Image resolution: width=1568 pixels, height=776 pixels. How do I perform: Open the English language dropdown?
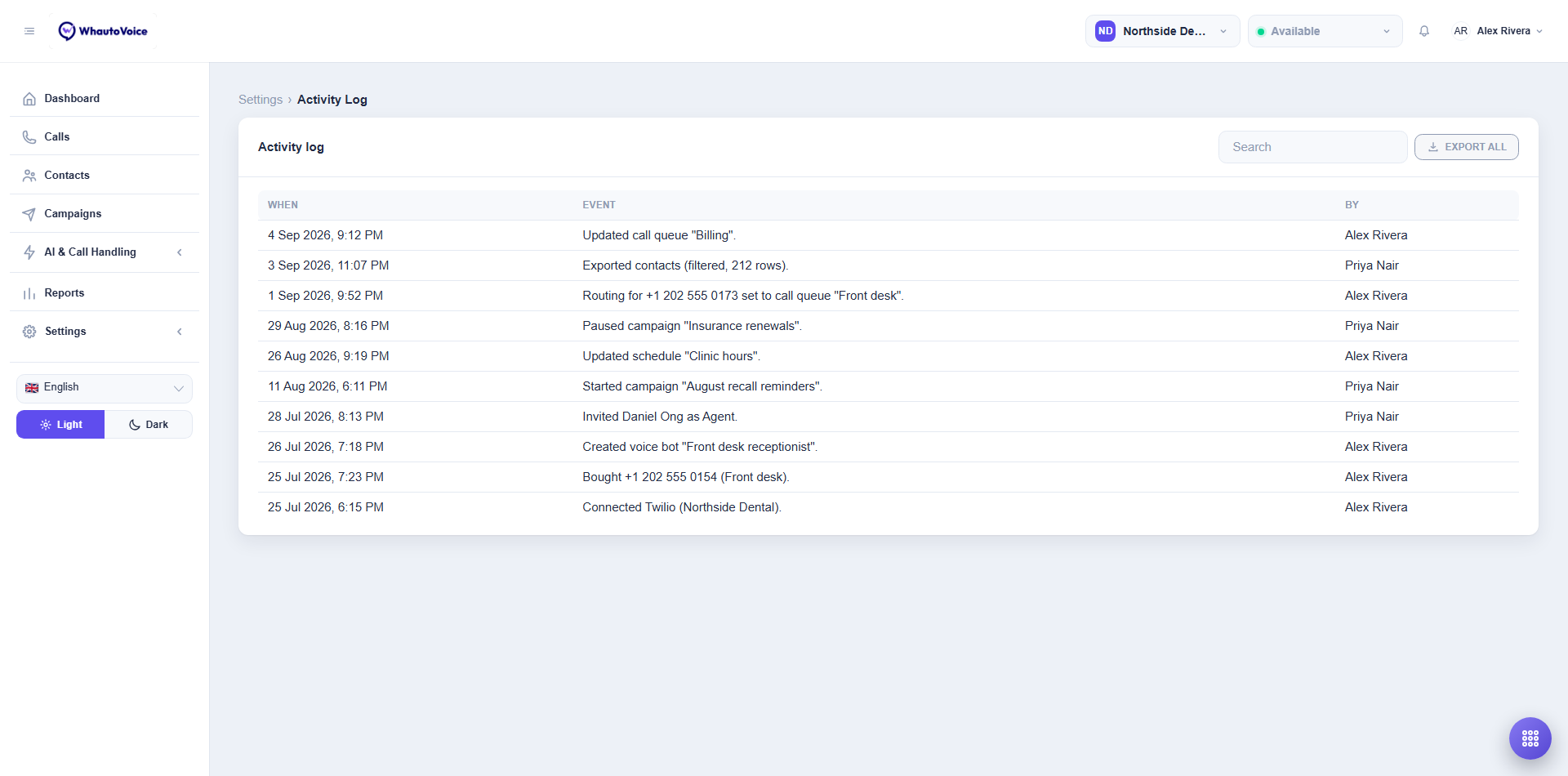(x=105, y=388)
